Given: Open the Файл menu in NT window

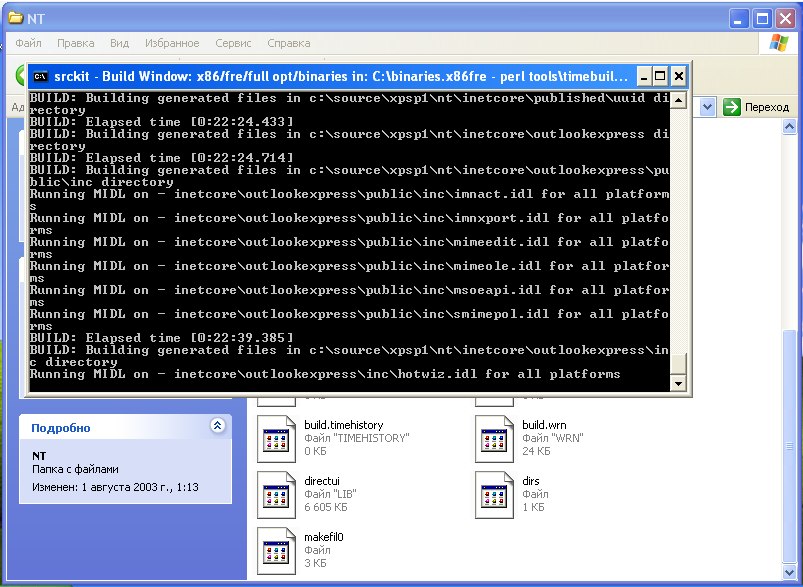Looking at the screenshot, I should (x=28, y=43).
